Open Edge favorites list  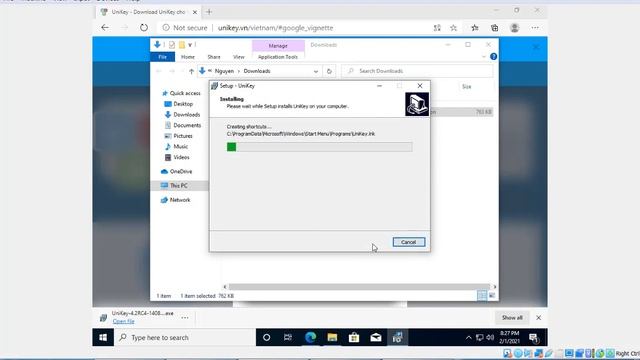[475, 28]
